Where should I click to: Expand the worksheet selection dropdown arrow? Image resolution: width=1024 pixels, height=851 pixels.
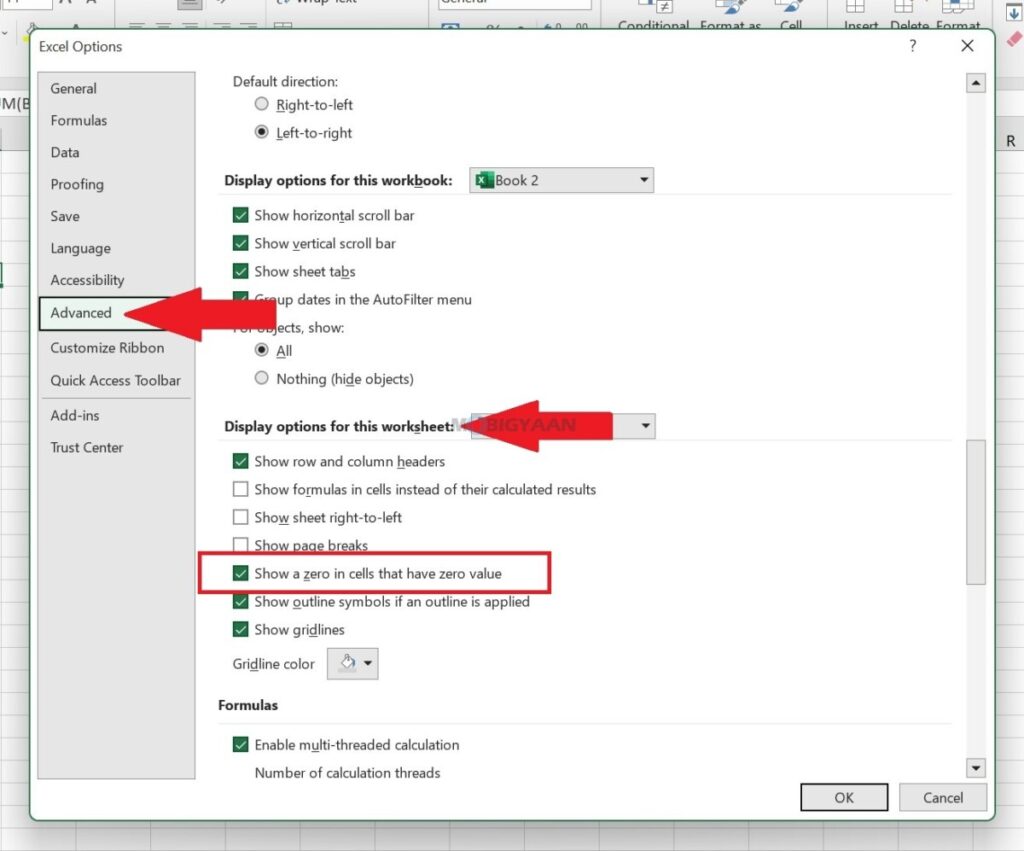click(645, 427)
